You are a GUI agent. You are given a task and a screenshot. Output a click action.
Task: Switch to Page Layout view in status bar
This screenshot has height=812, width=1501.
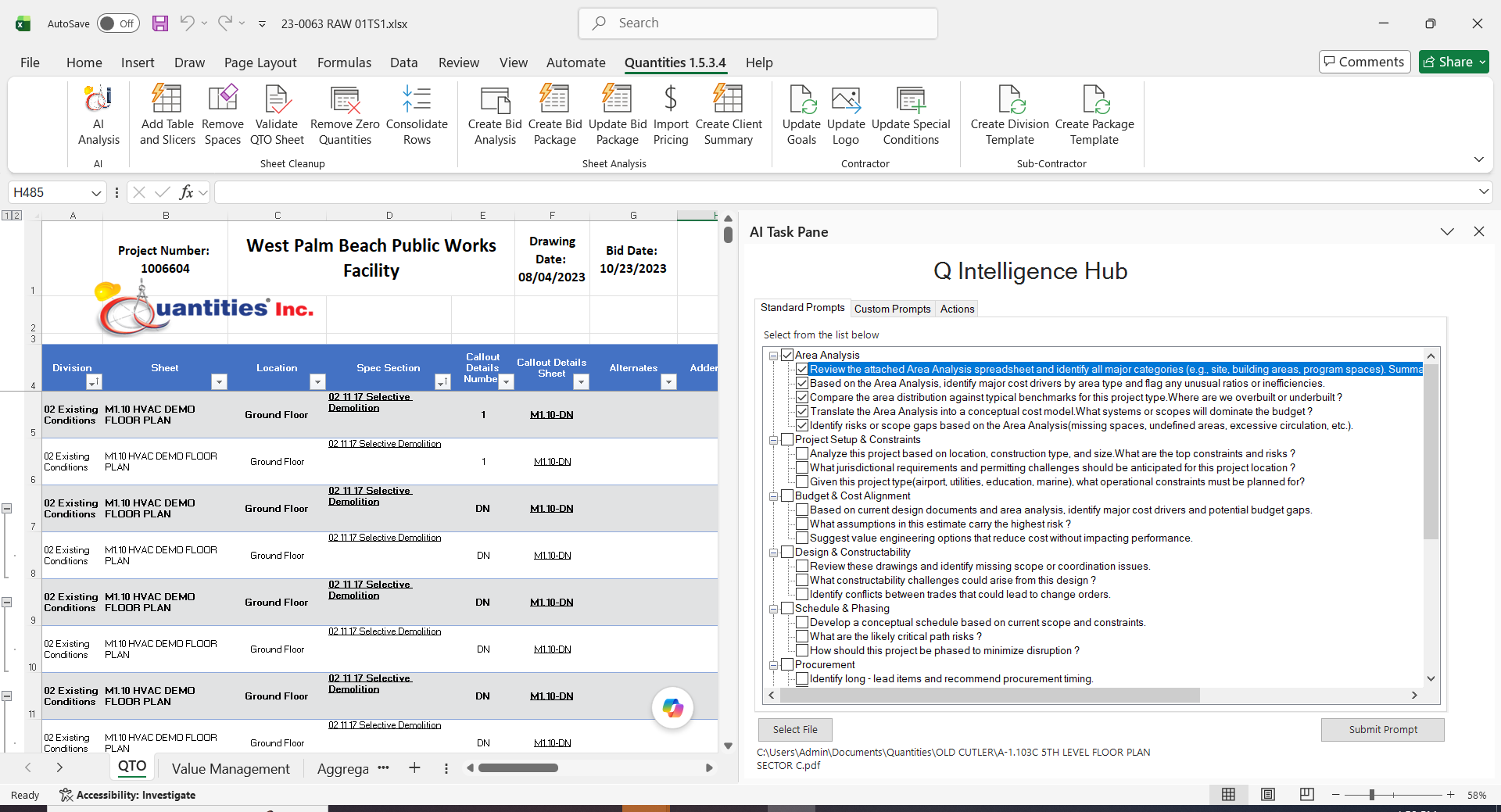tap(1268, 795)
